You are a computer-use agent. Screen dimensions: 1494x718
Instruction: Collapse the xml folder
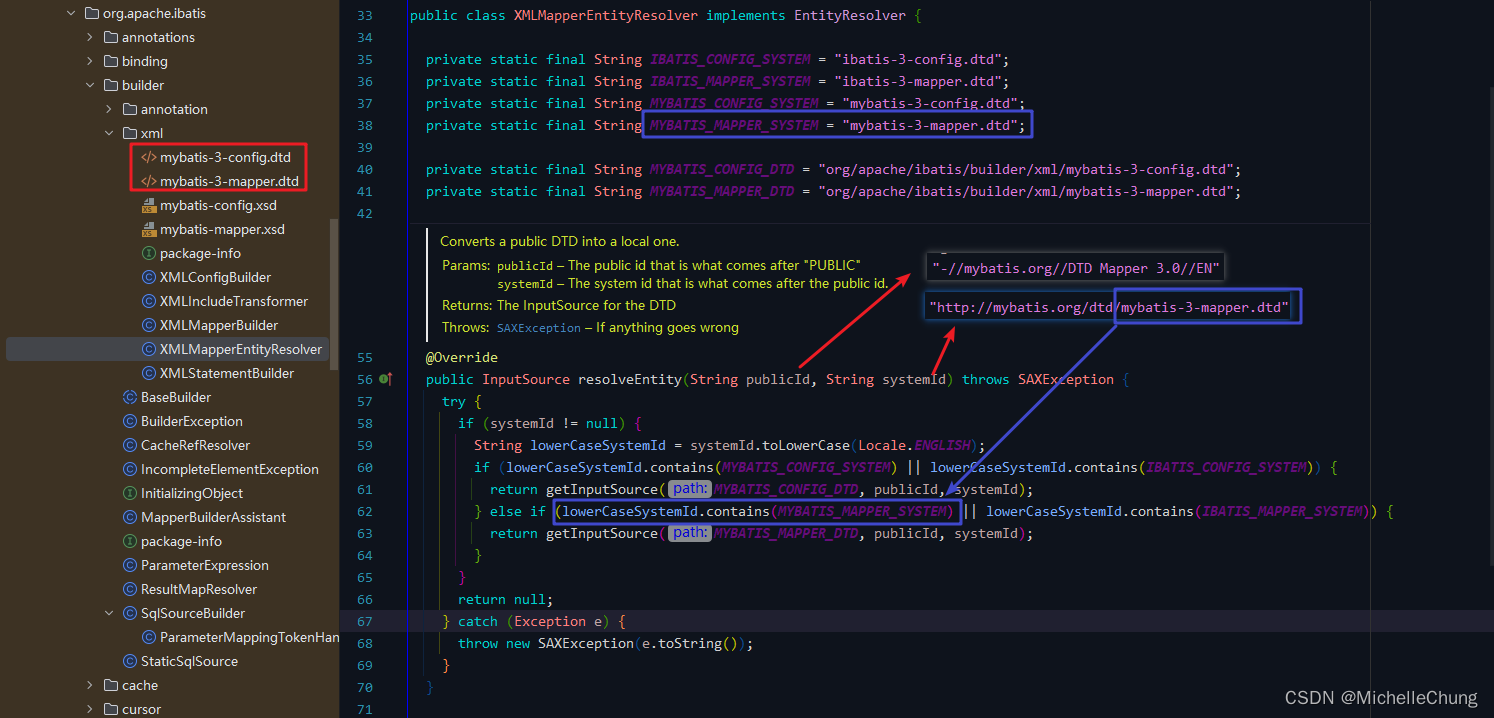coord(109,133)
